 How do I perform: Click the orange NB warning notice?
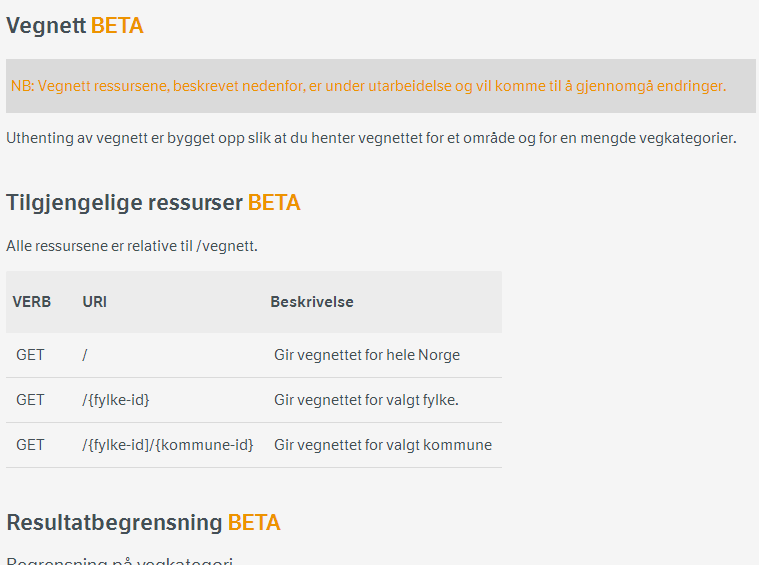pos(368,86)
